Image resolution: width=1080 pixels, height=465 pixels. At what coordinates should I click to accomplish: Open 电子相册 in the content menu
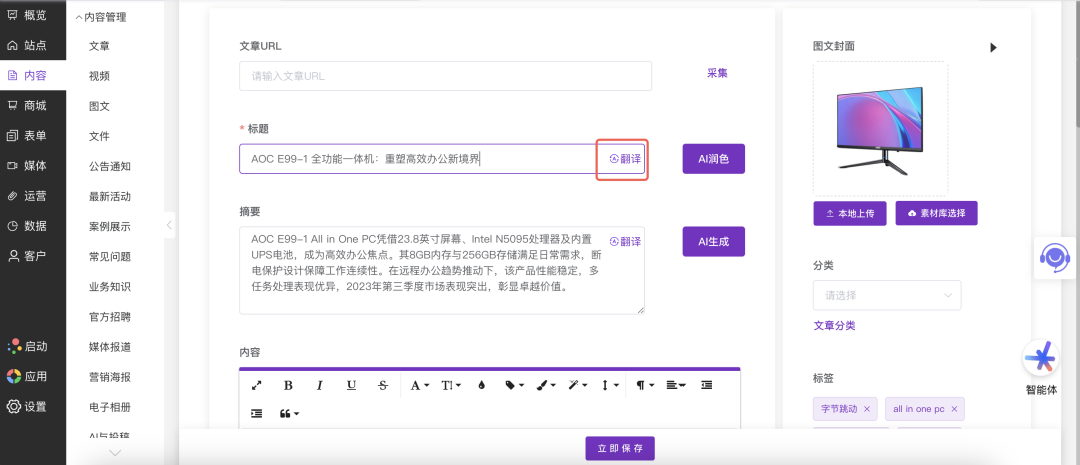click(x=110, y=407)
